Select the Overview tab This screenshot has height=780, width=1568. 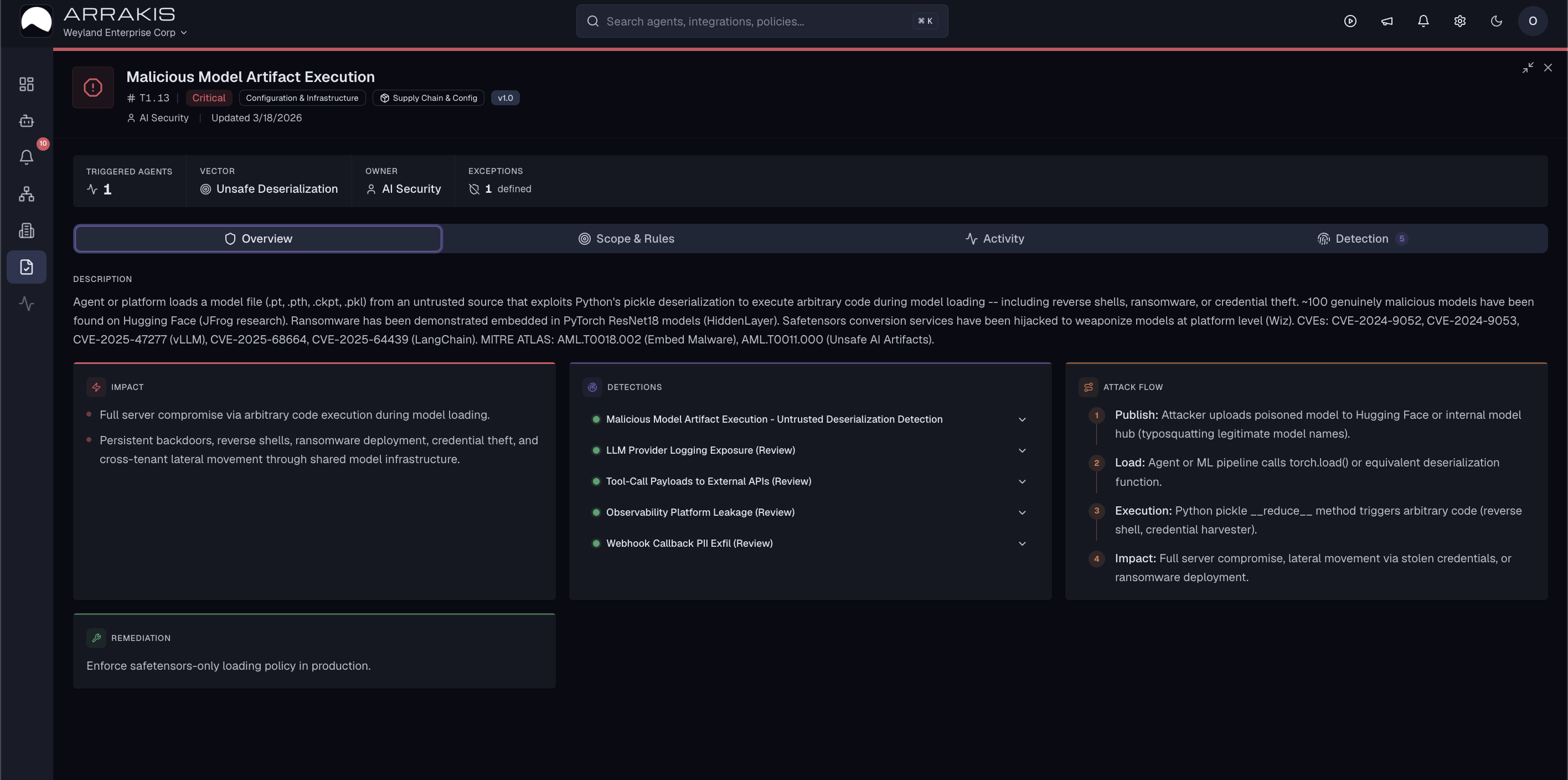coord(258,239)
